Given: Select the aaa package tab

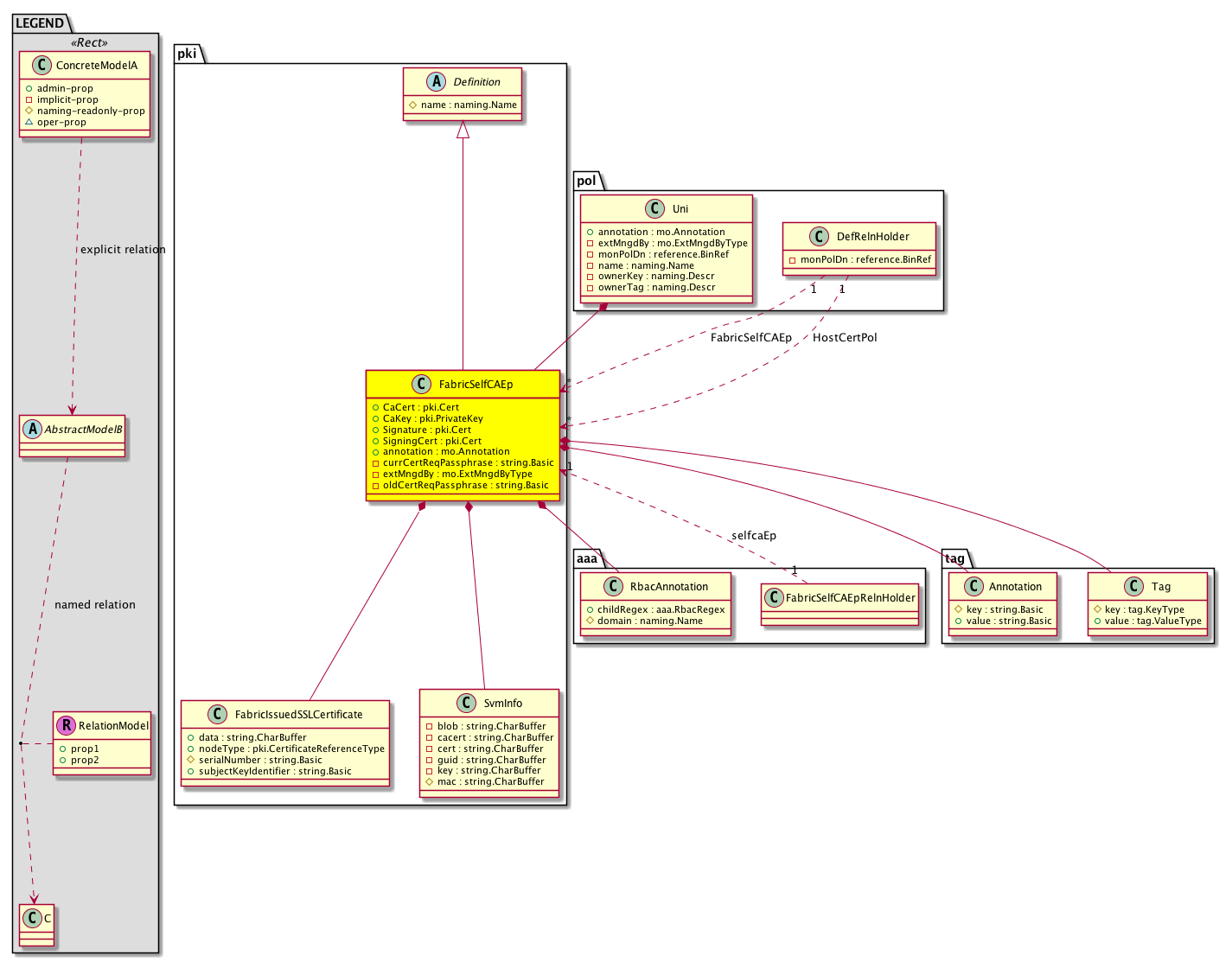Looking at the screenshot, I should click(x=587, y=558).
